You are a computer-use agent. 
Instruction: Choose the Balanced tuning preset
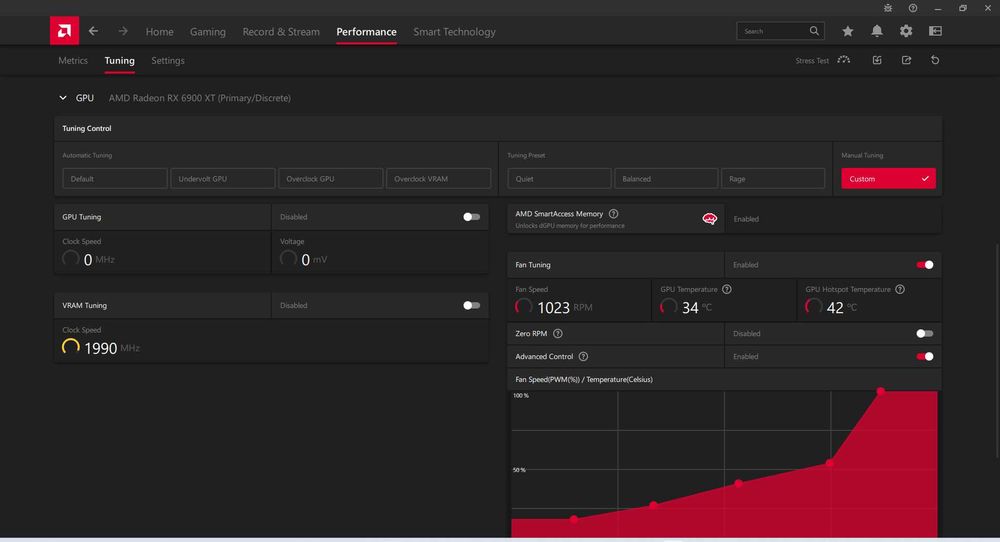[x=666, y=179]
